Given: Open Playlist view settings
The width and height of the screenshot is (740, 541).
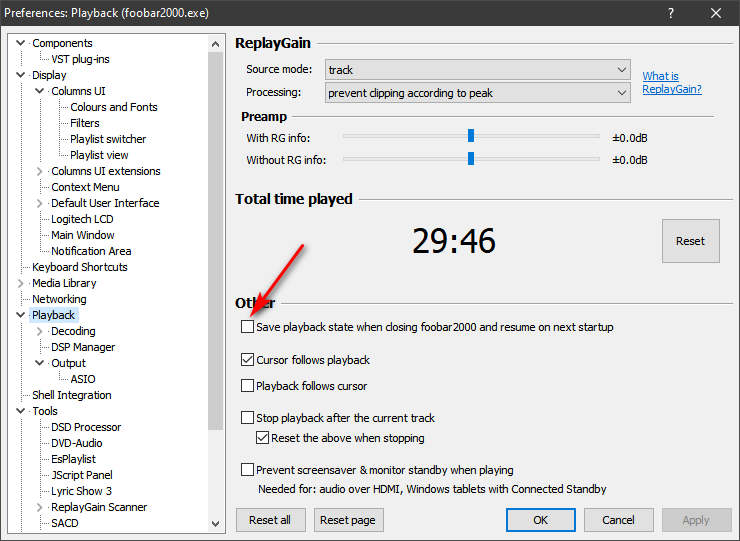Looking at the screenshot, I should (x=99, y=155).
